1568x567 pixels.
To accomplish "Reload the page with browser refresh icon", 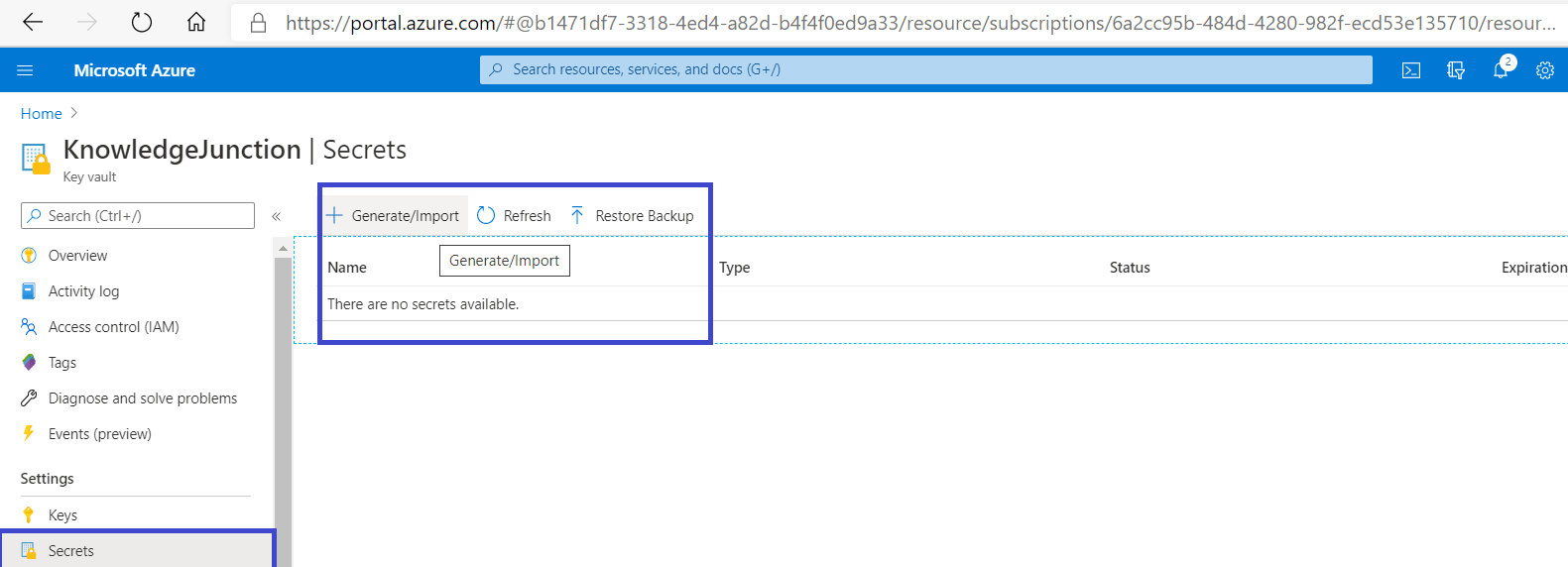I will [x=142, y=22].
